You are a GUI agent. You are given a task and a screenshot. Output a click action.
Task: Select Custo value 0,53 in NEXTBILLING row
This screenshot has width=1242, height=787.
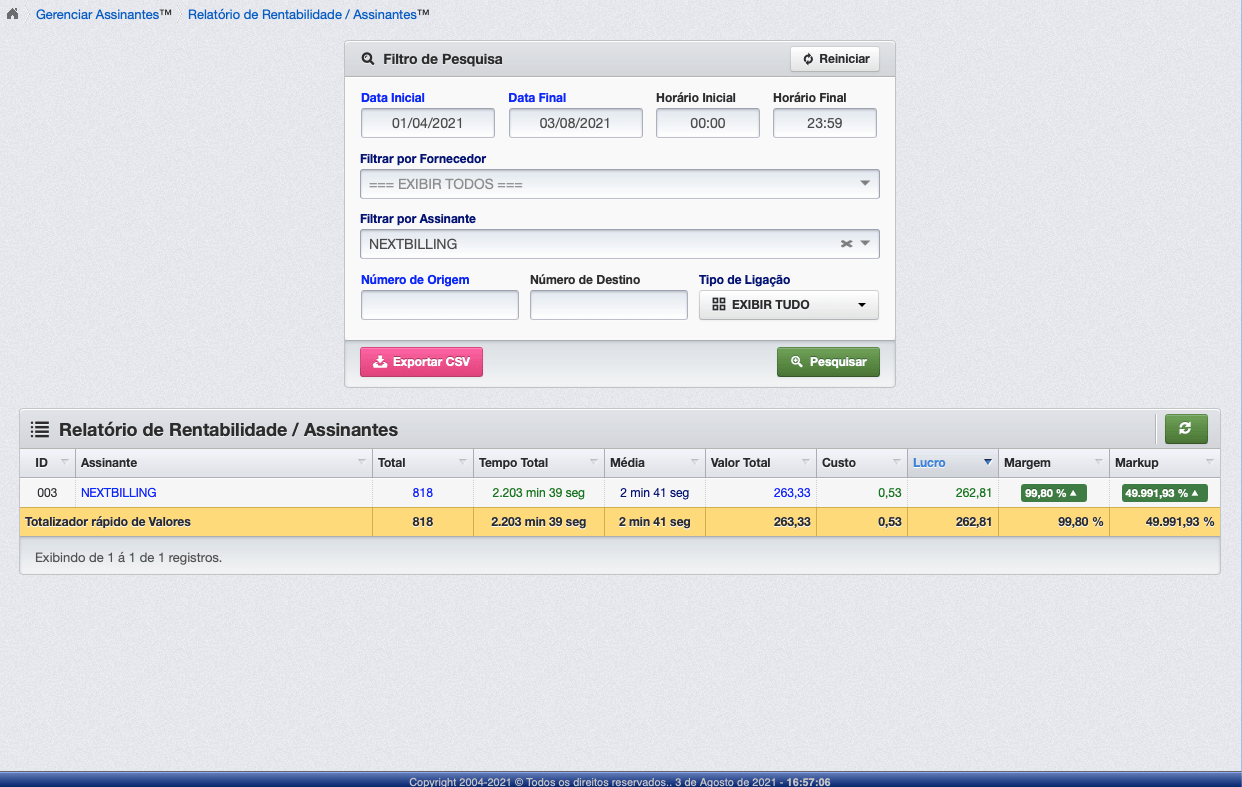click(x=890, y=492)
